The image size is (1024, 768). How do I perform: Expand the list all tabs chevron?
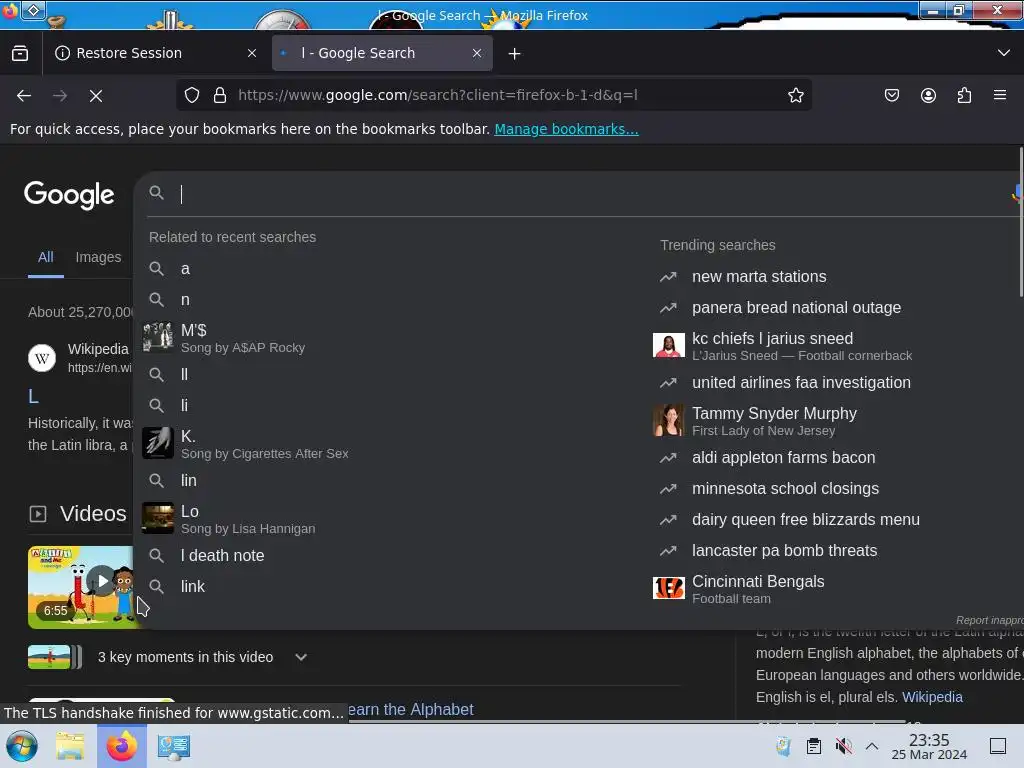coord(1004,53)
